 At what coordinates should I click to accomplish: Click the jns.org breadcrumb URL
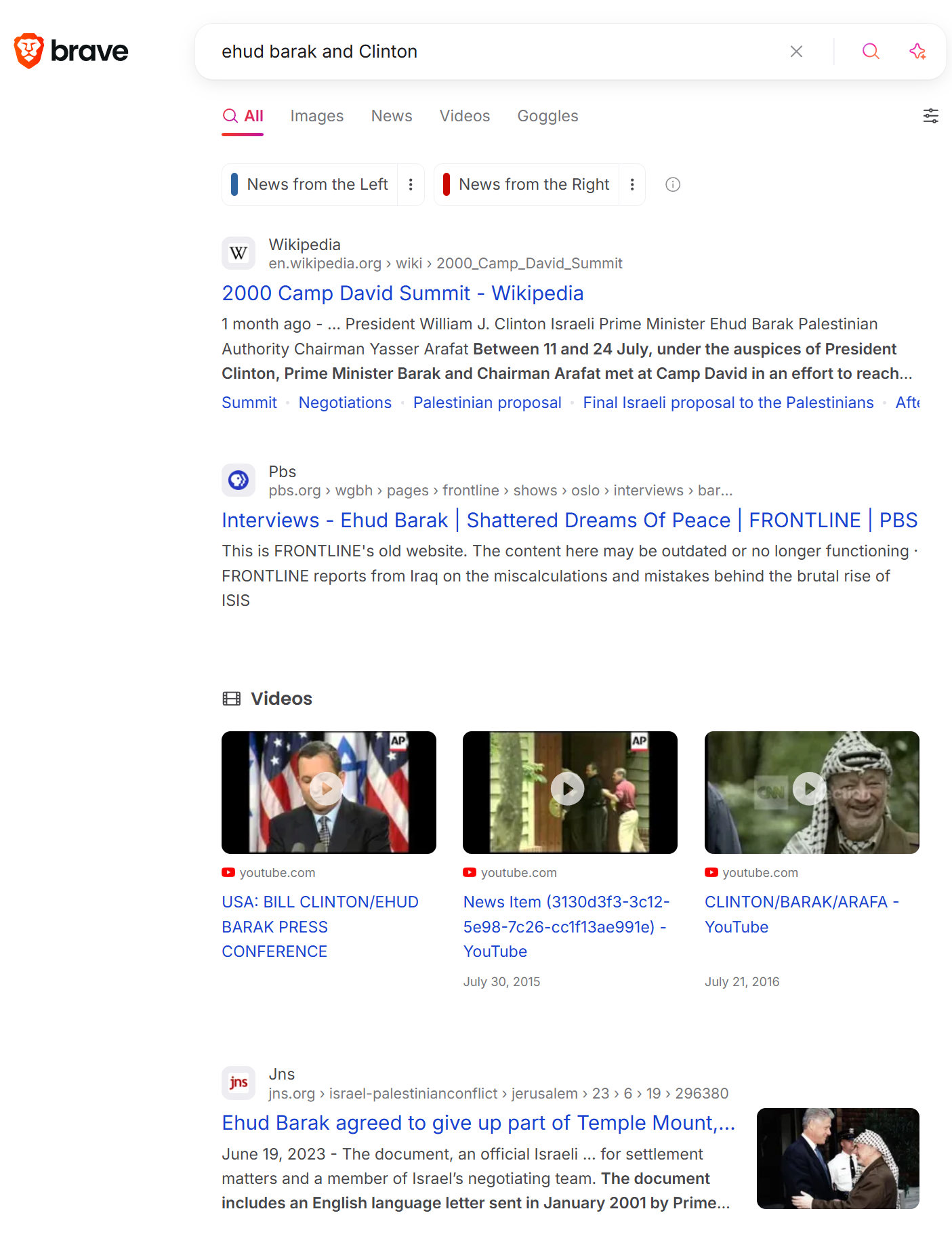click(499, 1094)
